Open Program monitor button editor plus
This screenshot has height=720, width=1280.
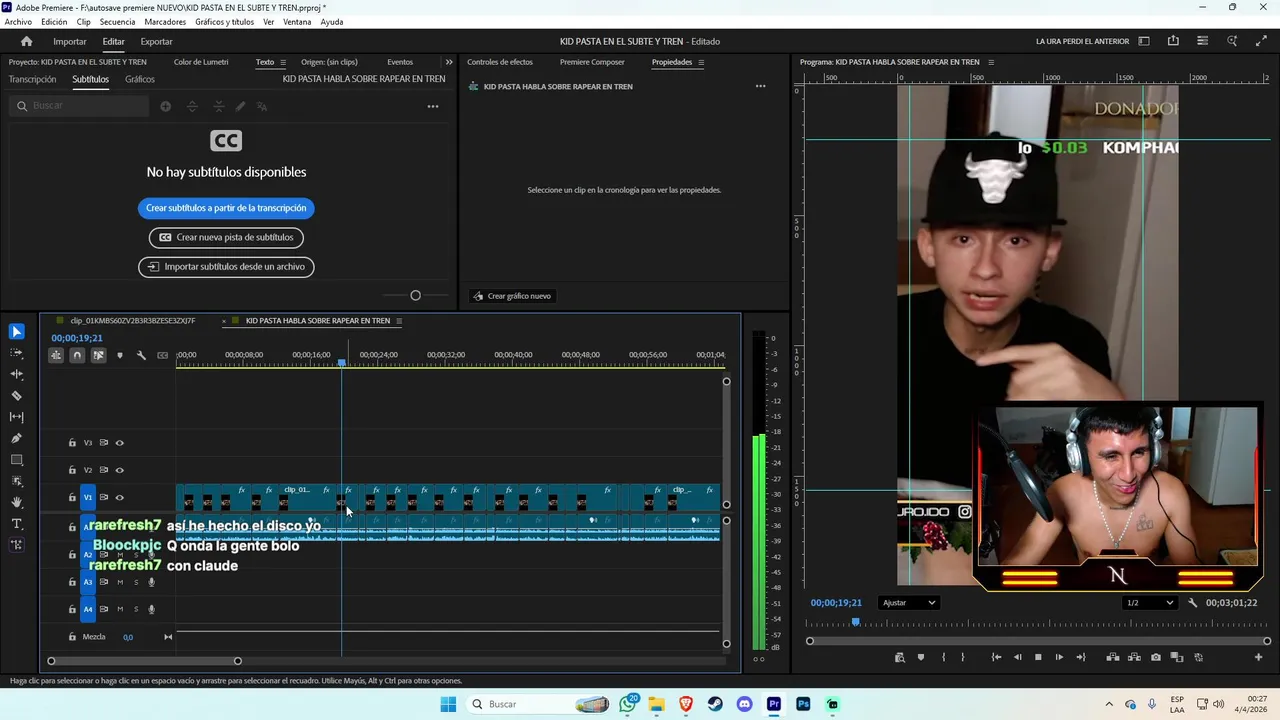[x=1259, y=657]
